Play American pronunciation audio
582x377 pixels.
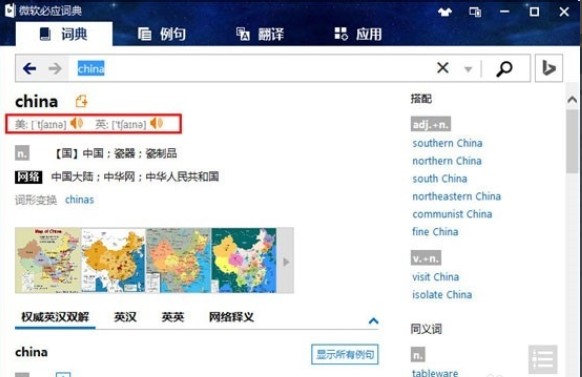(77, 123)
